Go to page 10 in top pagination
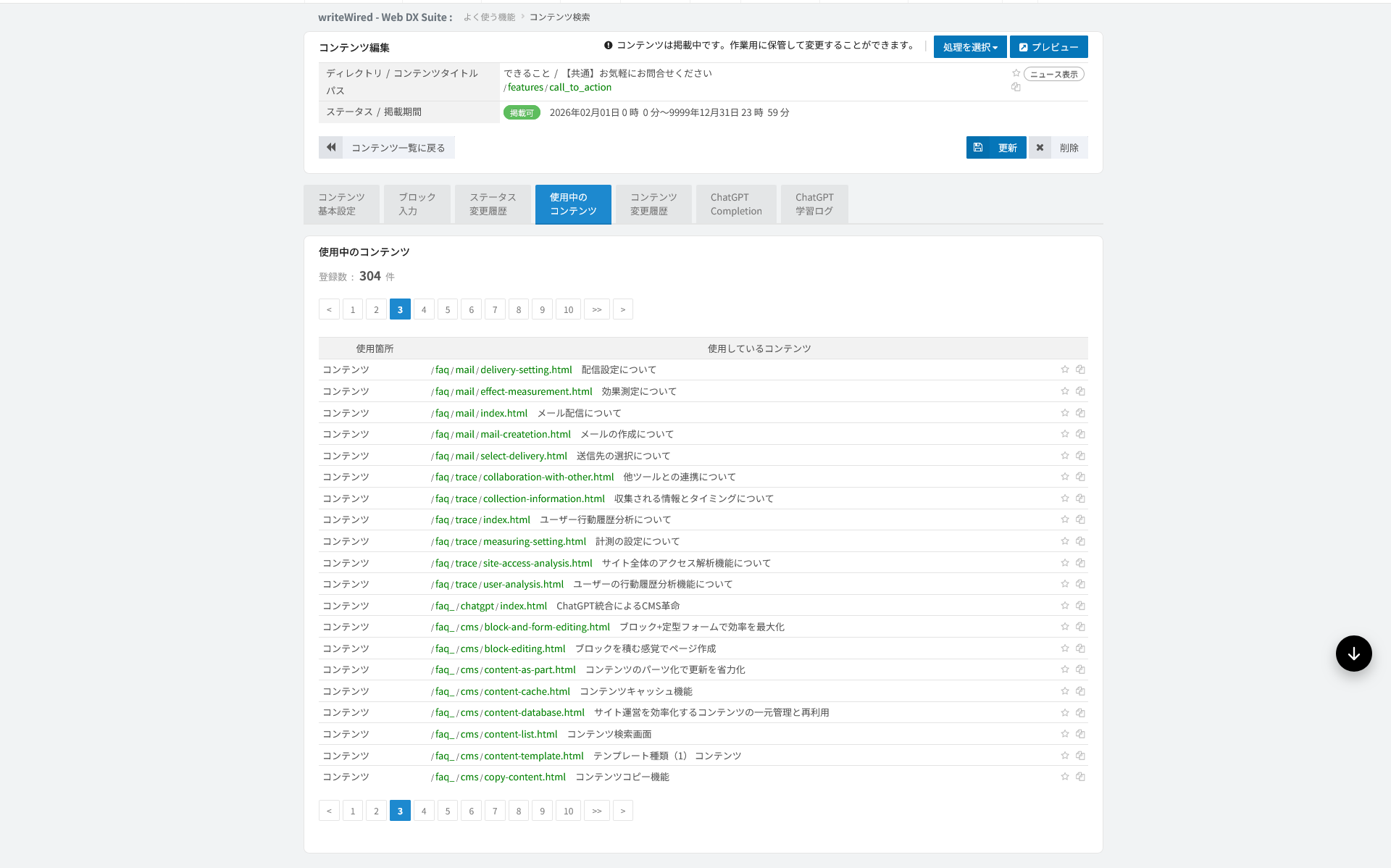The image size is (1391, 868). 568,309
